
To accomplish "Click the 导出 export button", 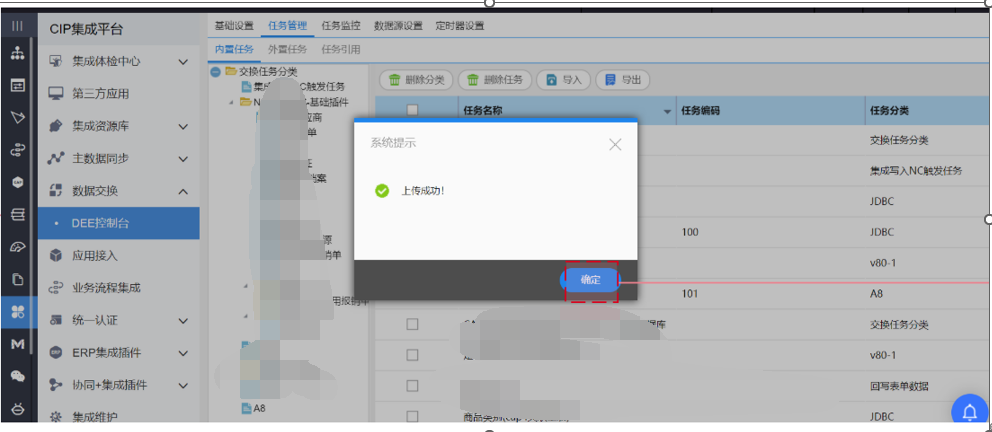I will (623, 80).
